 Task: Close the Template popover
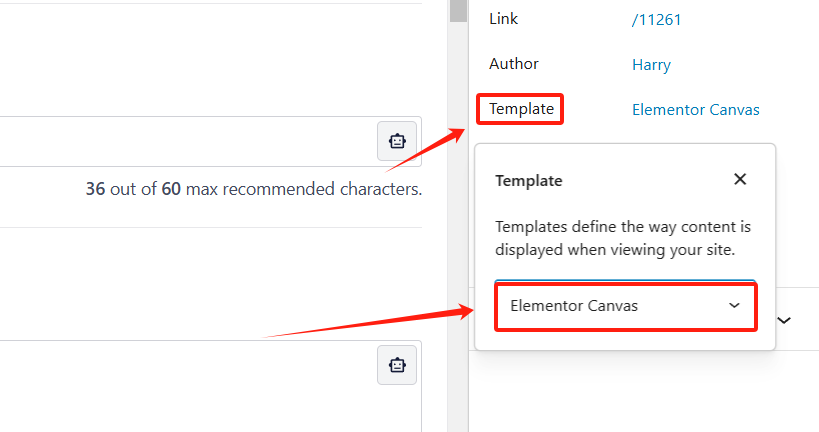(x=740, y=180)
